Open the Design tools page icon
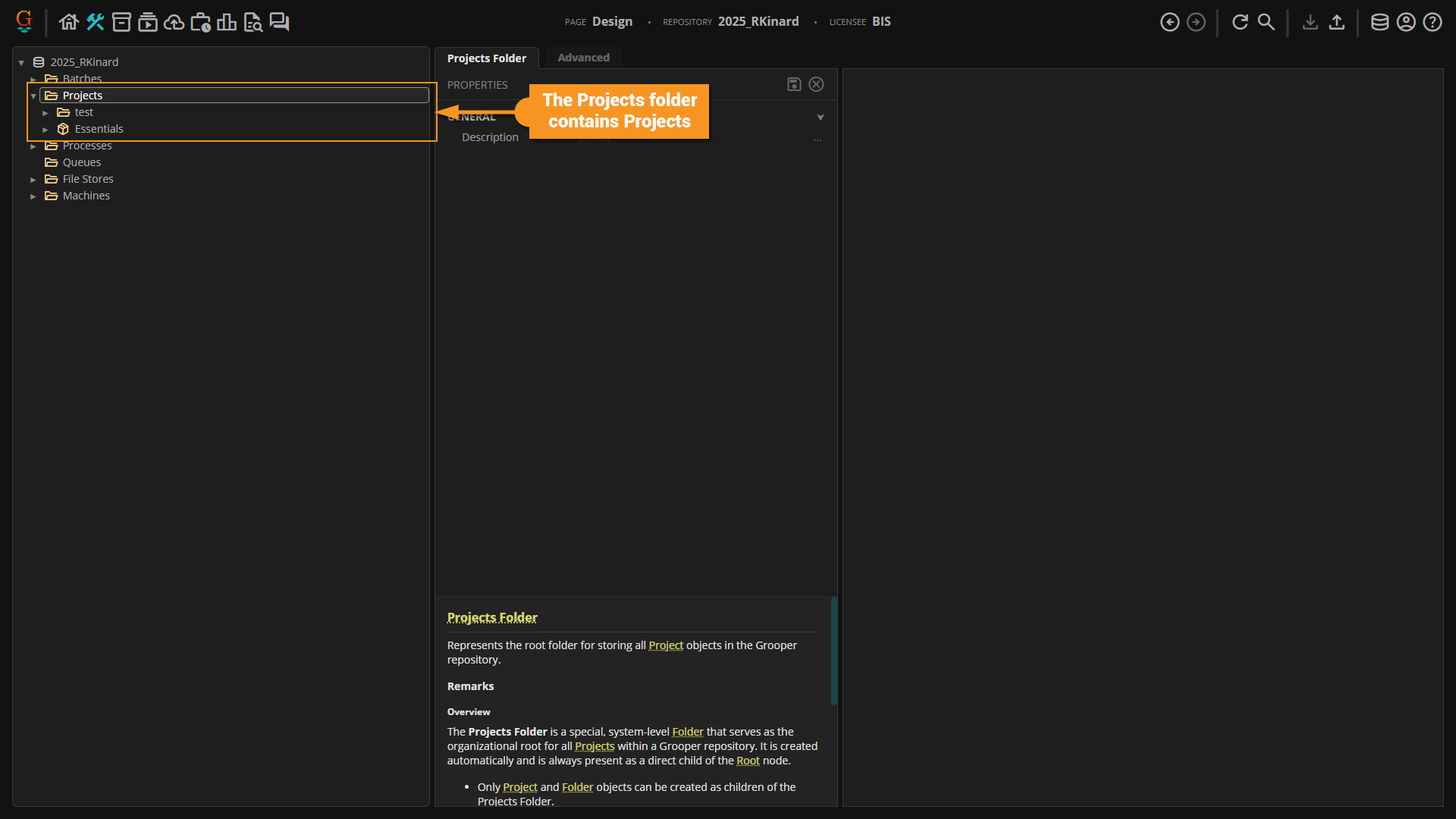This screenshot has width=1456, height=819. 95,22
